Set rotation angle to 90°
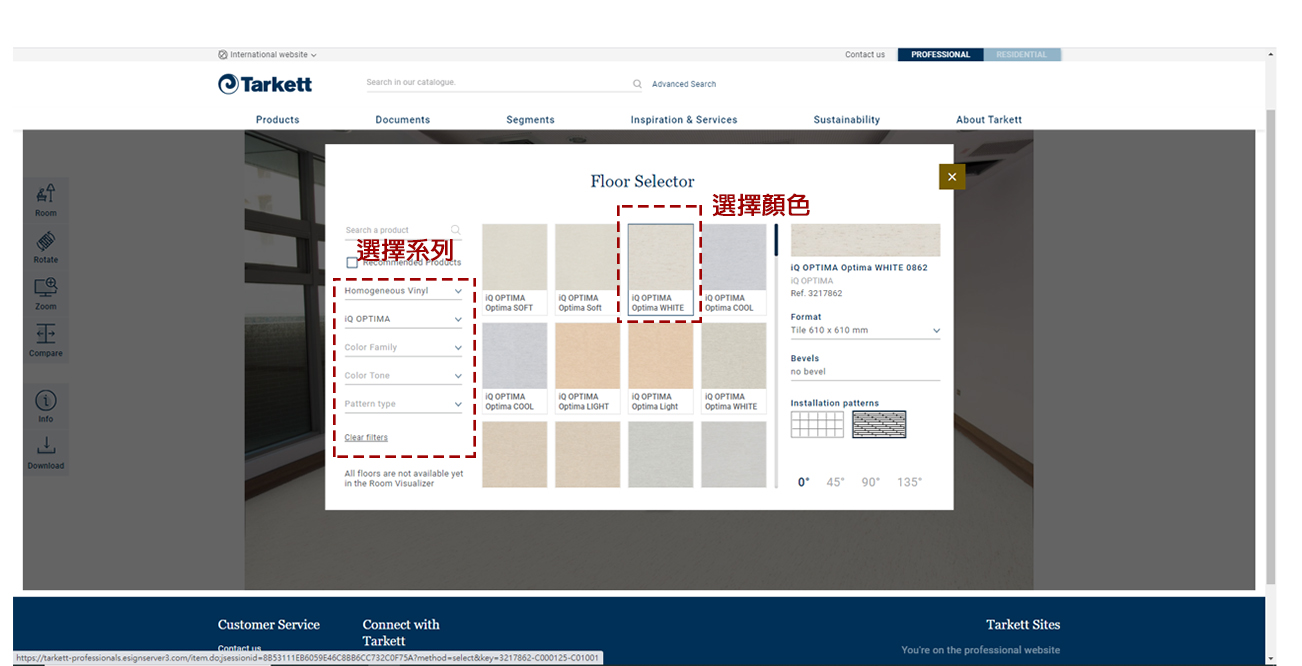The image size is (1302, 666). pyautogui.click(x=871, y=482)
